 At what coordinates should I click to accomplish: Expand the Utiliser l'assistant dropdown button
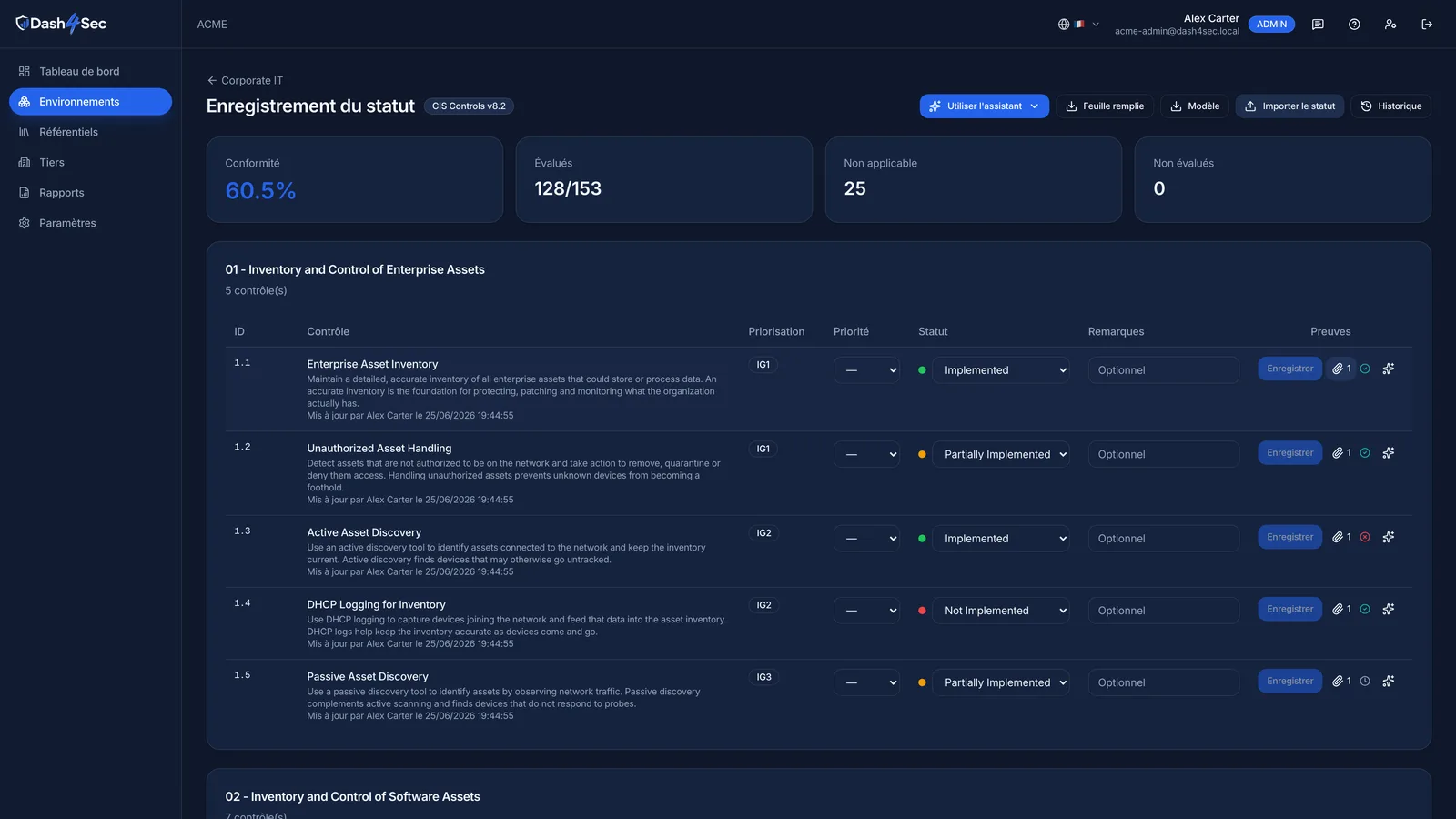tap(985, 106)
